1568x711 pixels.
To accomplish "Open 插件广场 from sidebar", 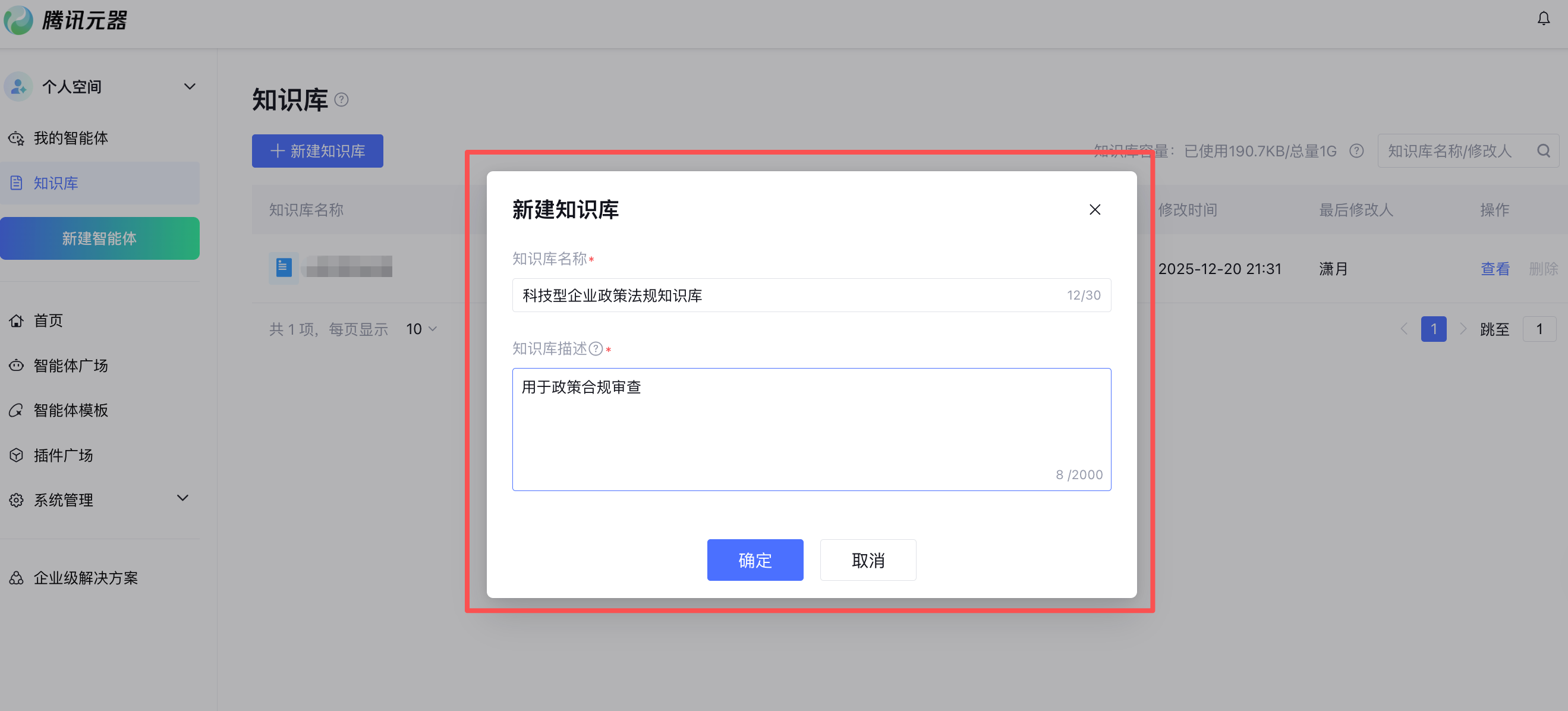I will [x=64, y=455].
